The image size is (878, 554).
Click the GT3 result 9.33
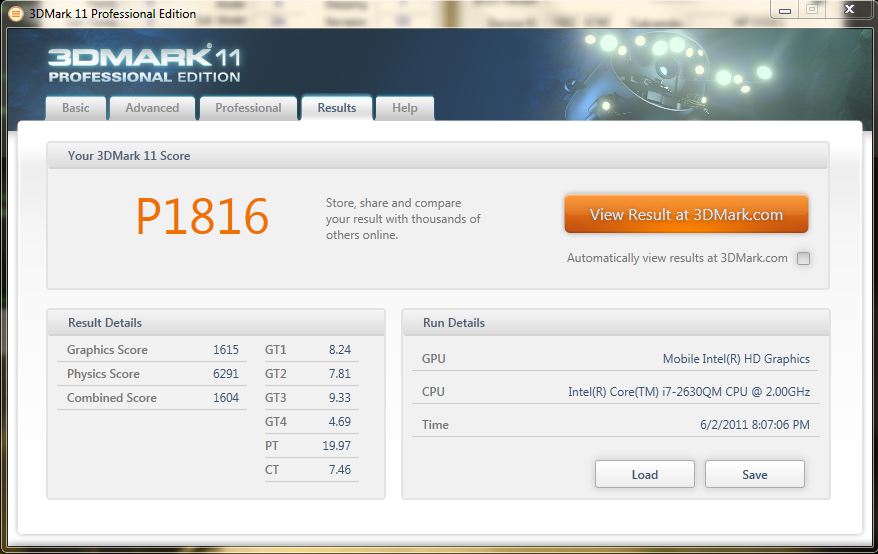pos(340,398)
